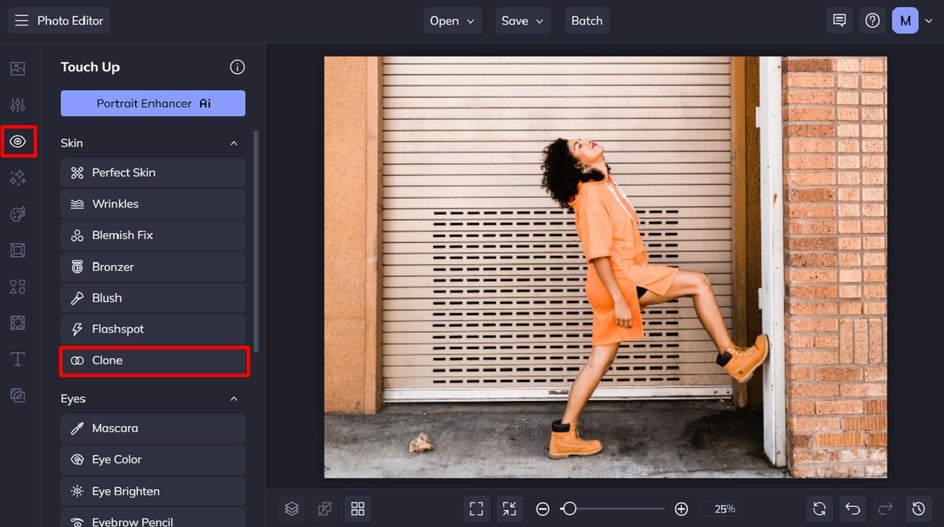944x527 pixels.
Task: Open the feedback chat icon
Action: [839, 20]
